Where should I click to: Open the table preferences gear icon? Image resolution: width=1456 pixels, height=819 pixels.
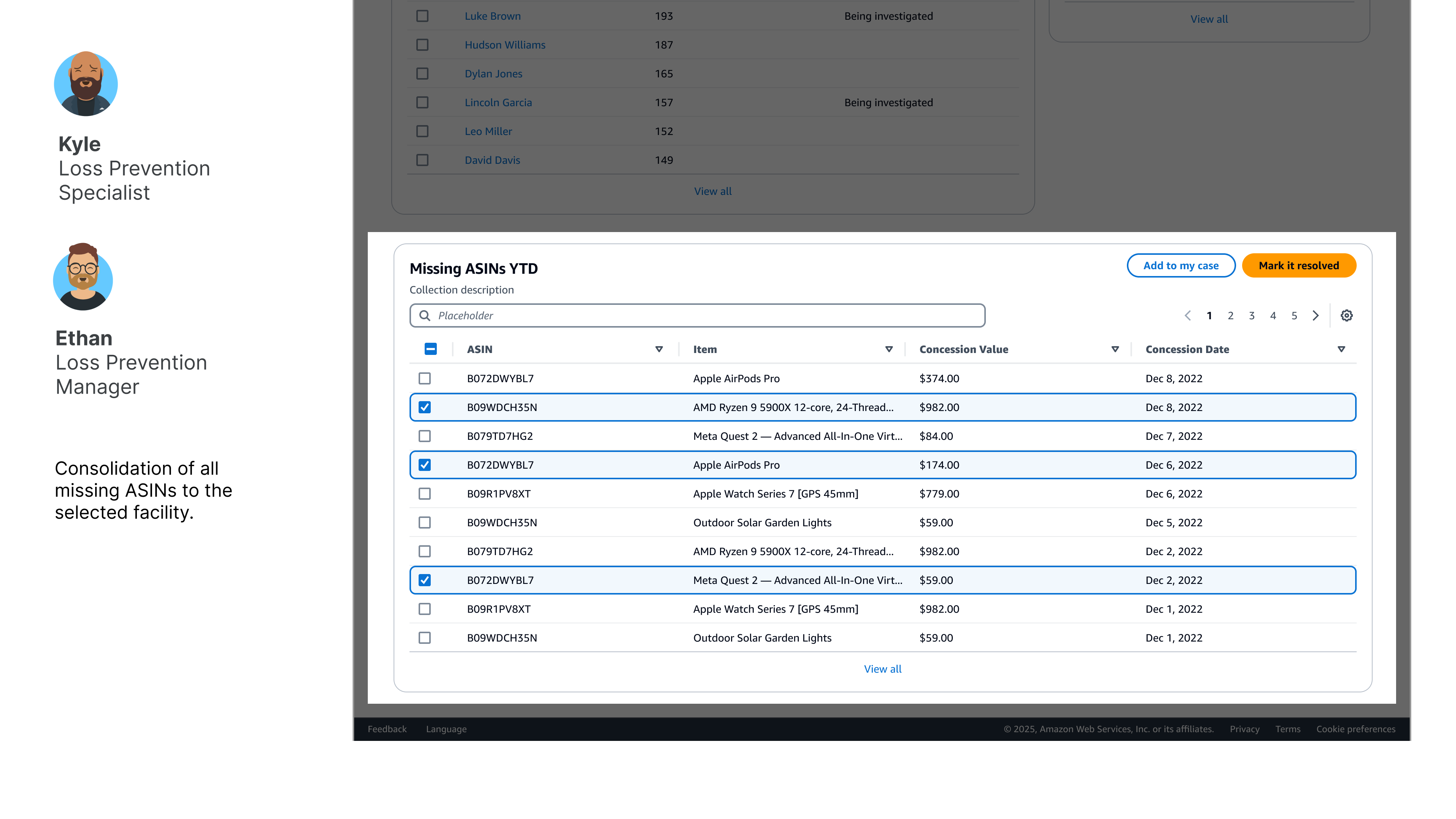click(1346, 315)
